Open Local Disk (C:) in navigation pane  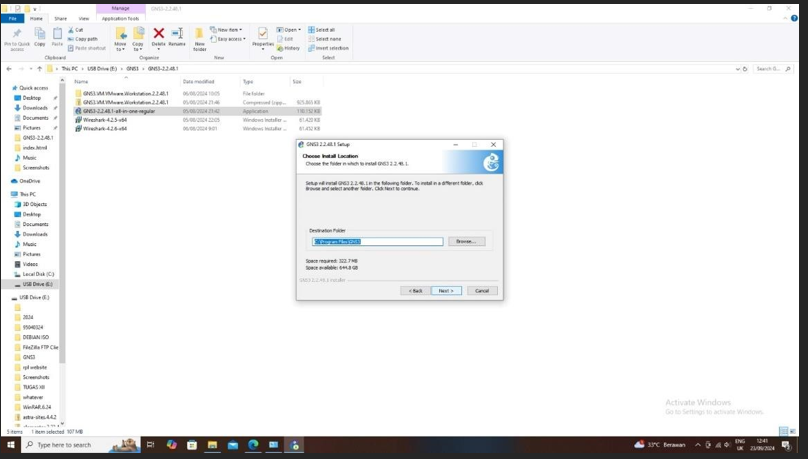coord(38,274)
